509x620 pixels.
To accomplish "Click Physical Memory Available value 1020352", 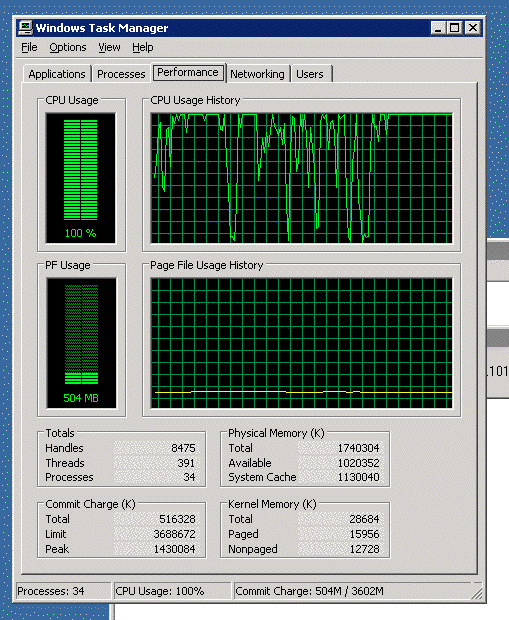I will pos(358,463).
